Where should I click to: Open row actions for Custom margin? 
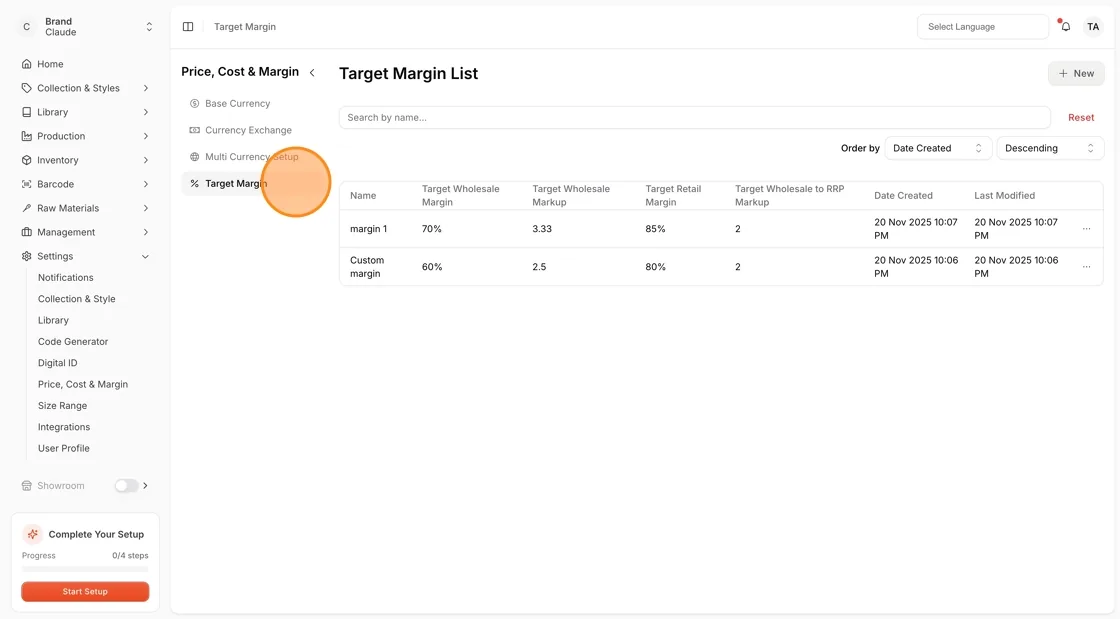coord(1086,267)
